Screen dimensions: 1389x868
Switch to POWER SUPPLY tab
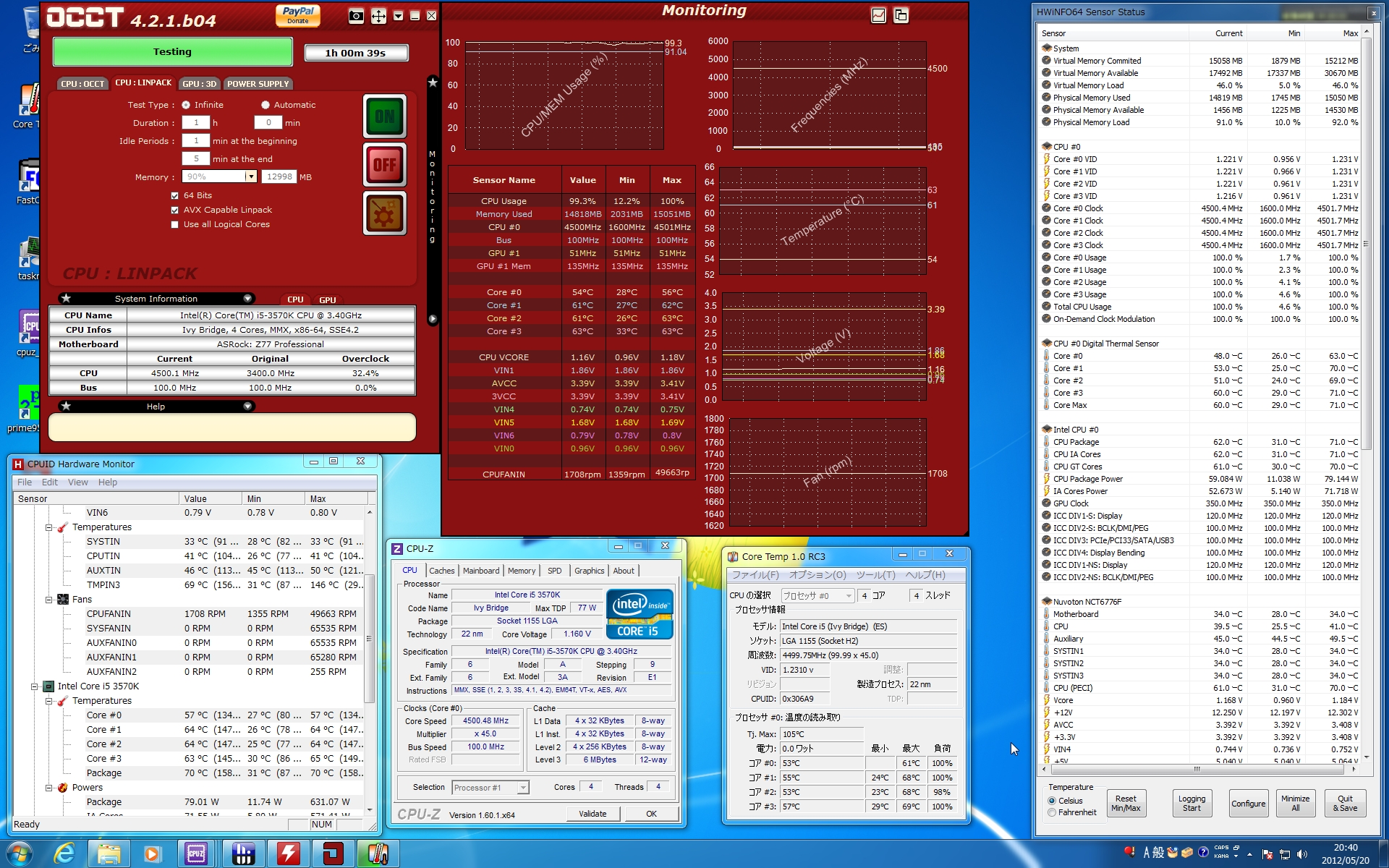pos(258,84)
